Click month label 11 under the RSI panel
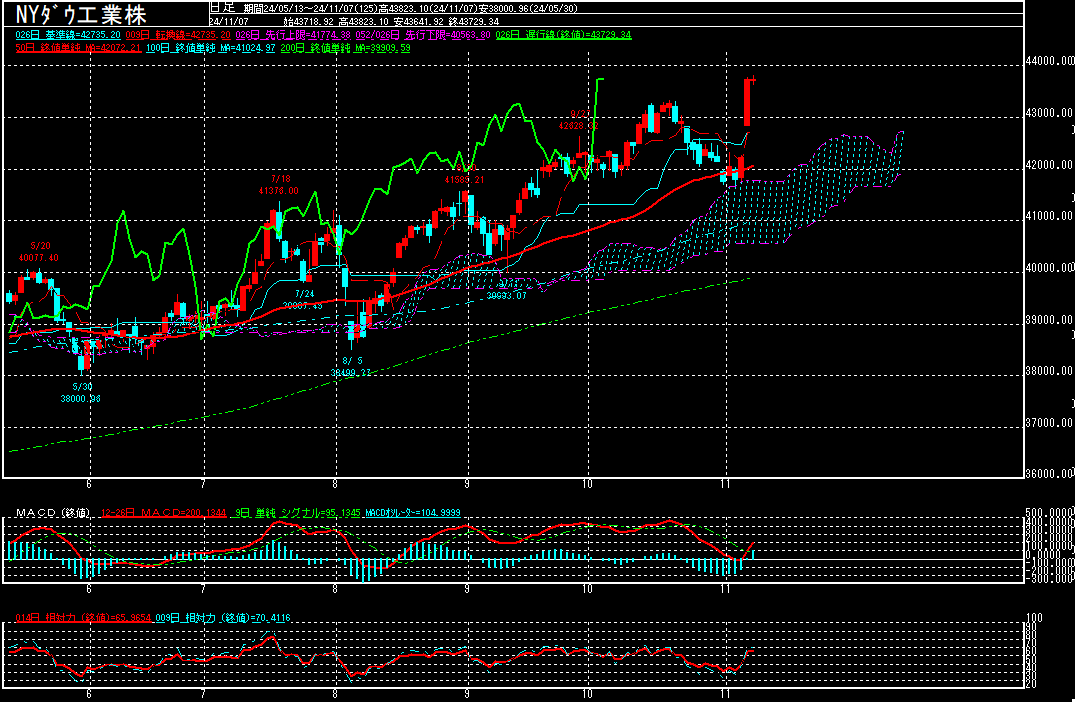1076x702 pixels. 727,694
